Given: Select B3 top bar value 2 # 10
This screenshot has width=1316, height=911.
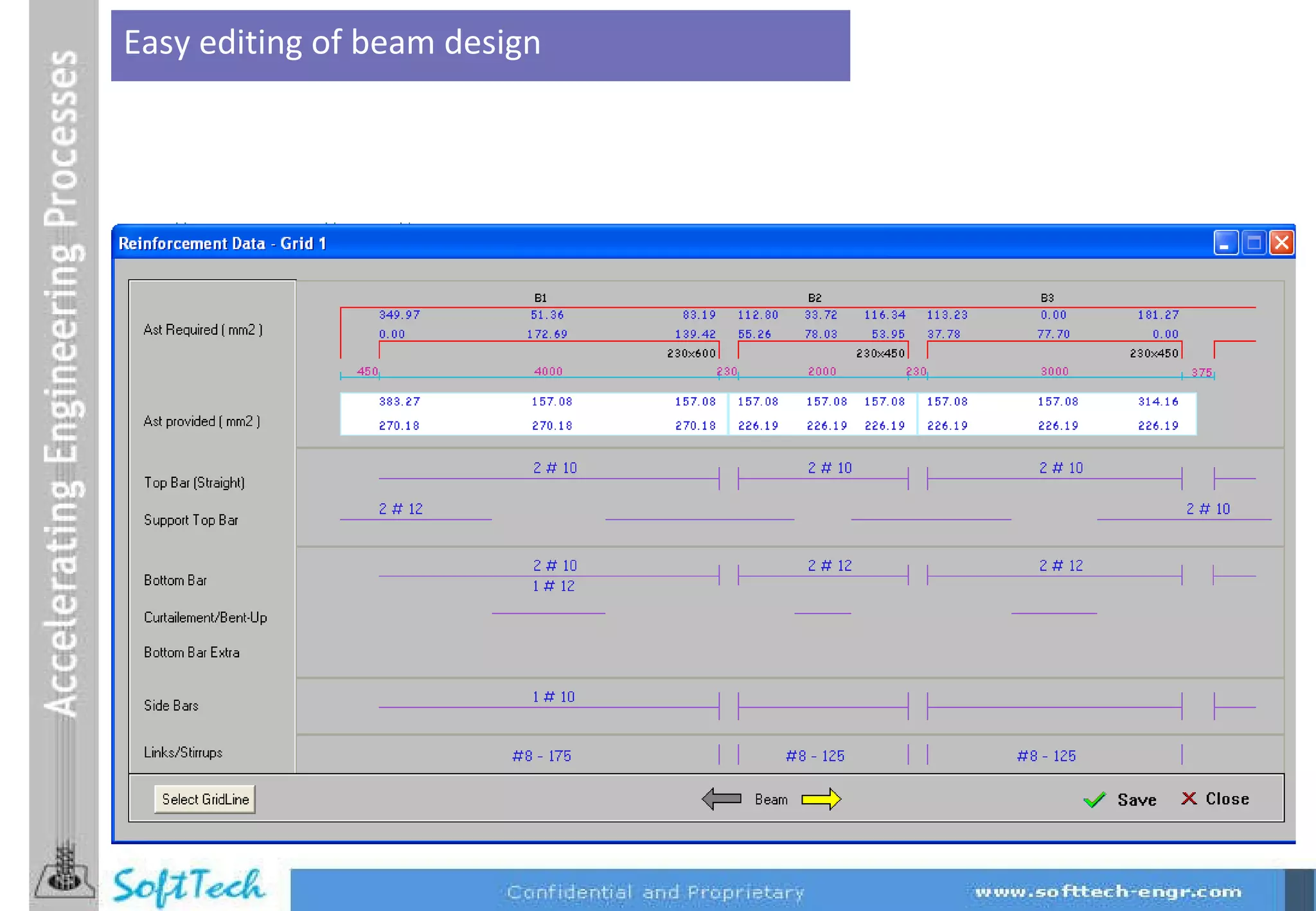Looking at the screenshot, I should click(x=1061, y=468).
